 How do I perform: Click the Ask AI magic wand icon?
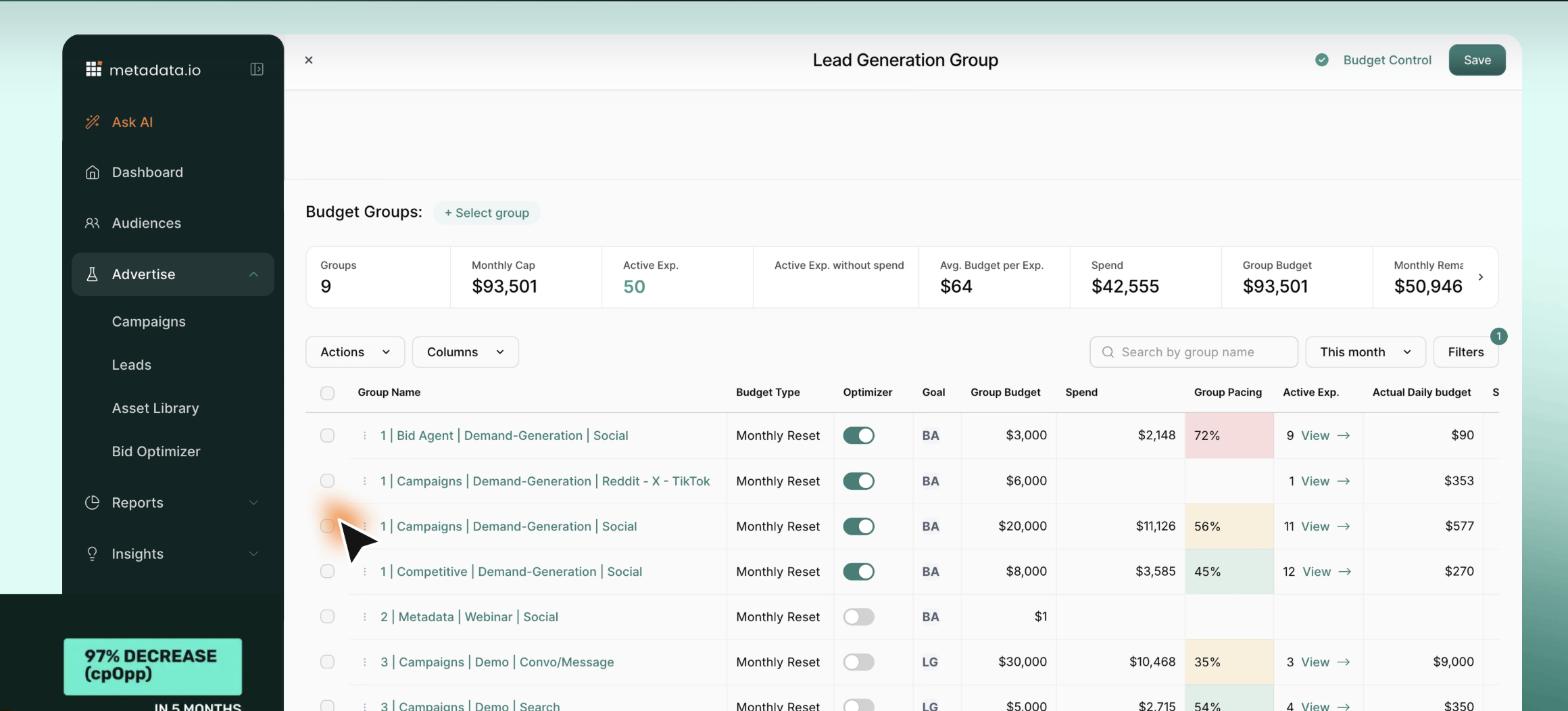tap(93, 122)
